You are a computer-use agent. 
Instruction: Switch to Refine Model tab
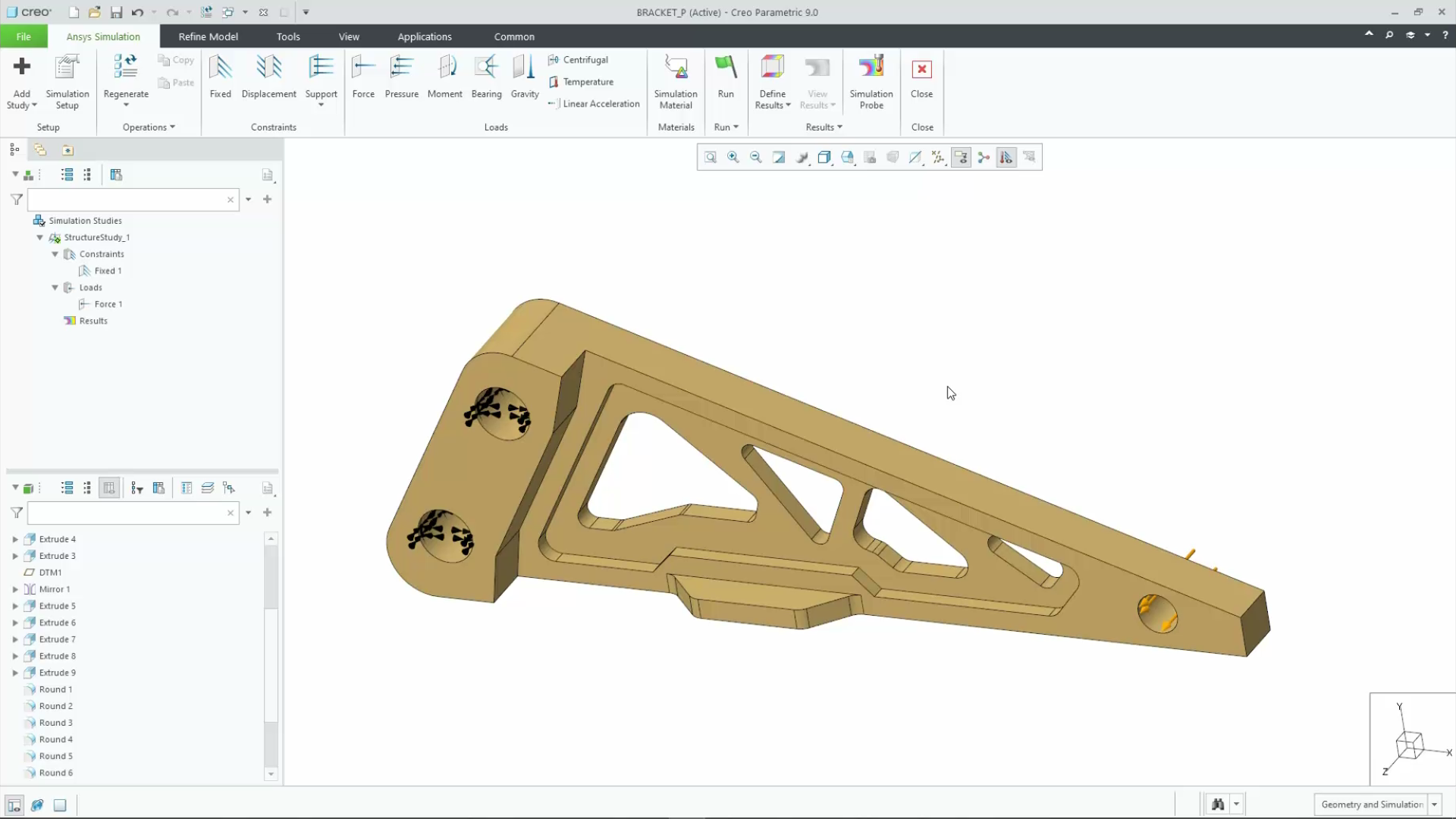click(208, 36)
